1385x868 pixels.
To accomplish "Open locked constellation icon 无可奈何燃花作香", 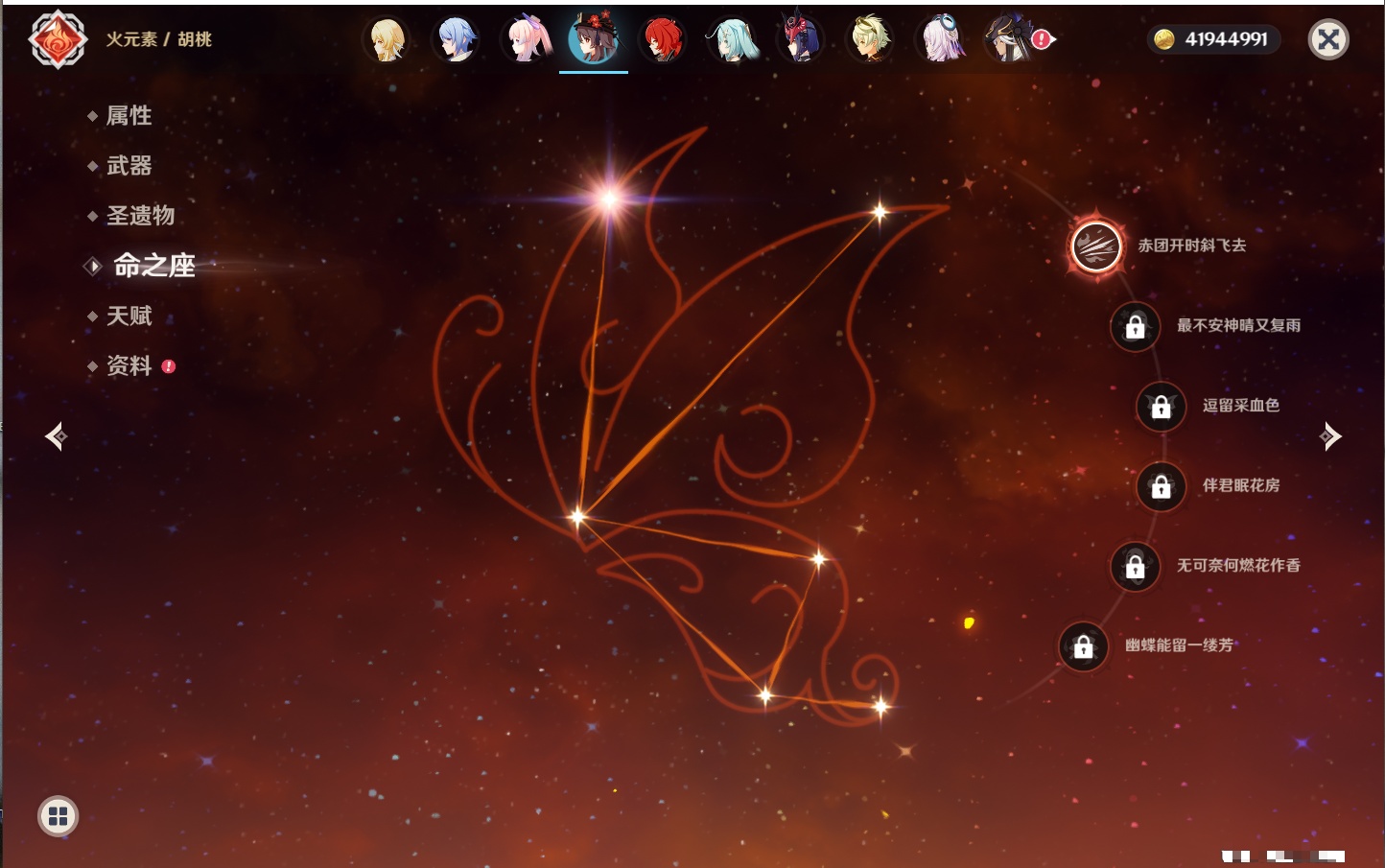I will coord(1135,567).
